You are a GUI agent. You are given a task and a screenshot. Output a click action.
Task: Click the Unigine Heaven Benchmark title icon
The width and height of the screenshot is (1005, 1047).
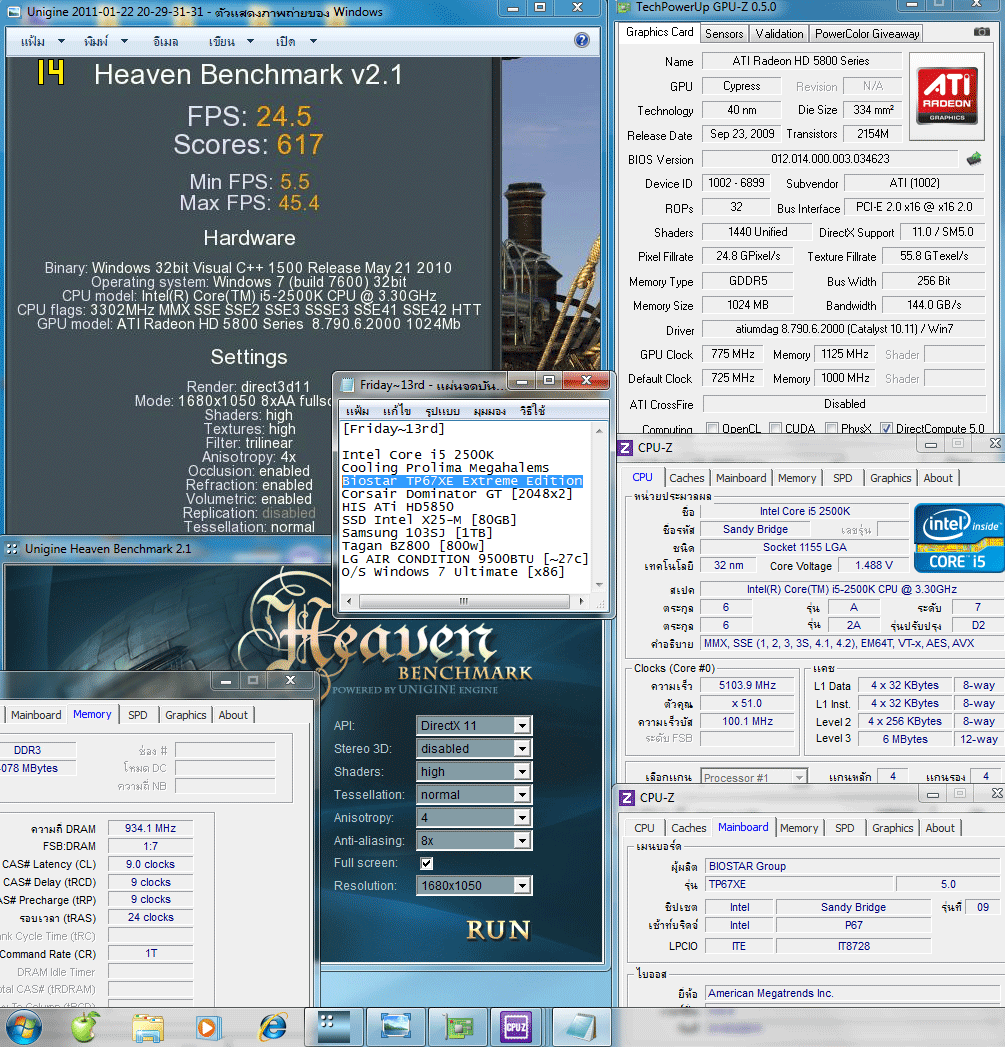12,549
